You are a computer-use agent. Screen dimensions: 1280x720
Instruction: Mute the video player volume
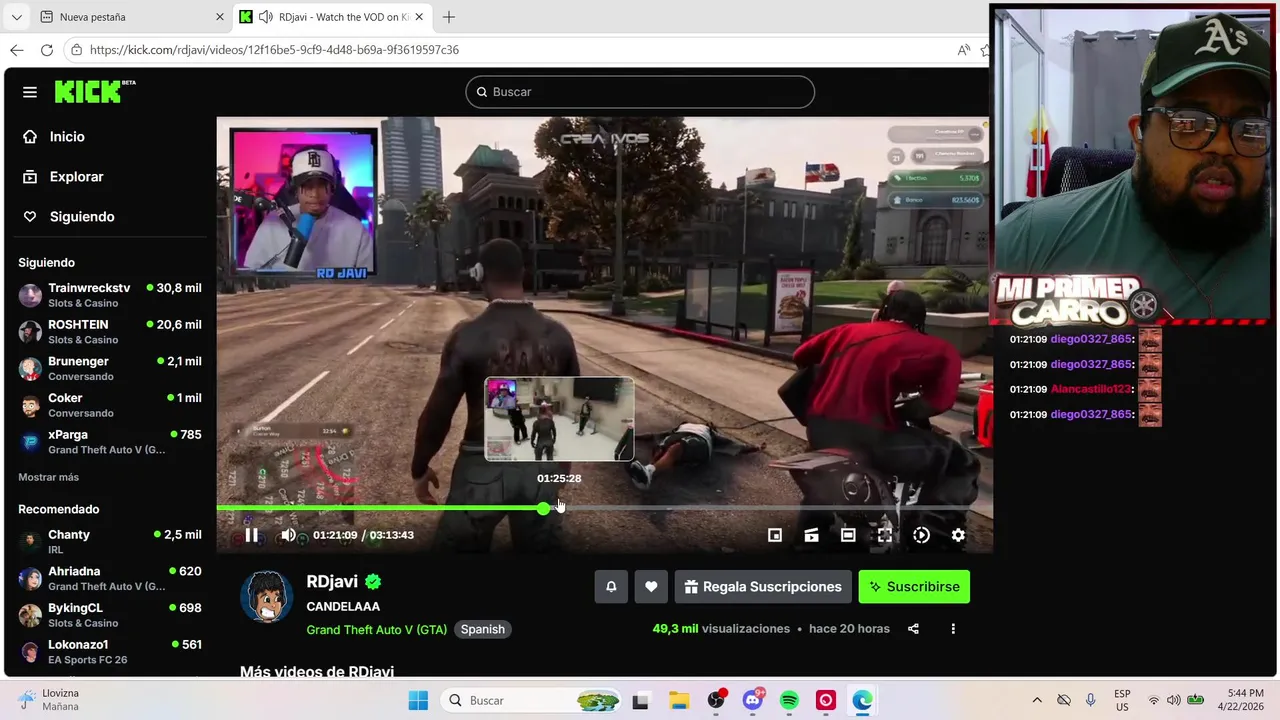coord(288,535)
